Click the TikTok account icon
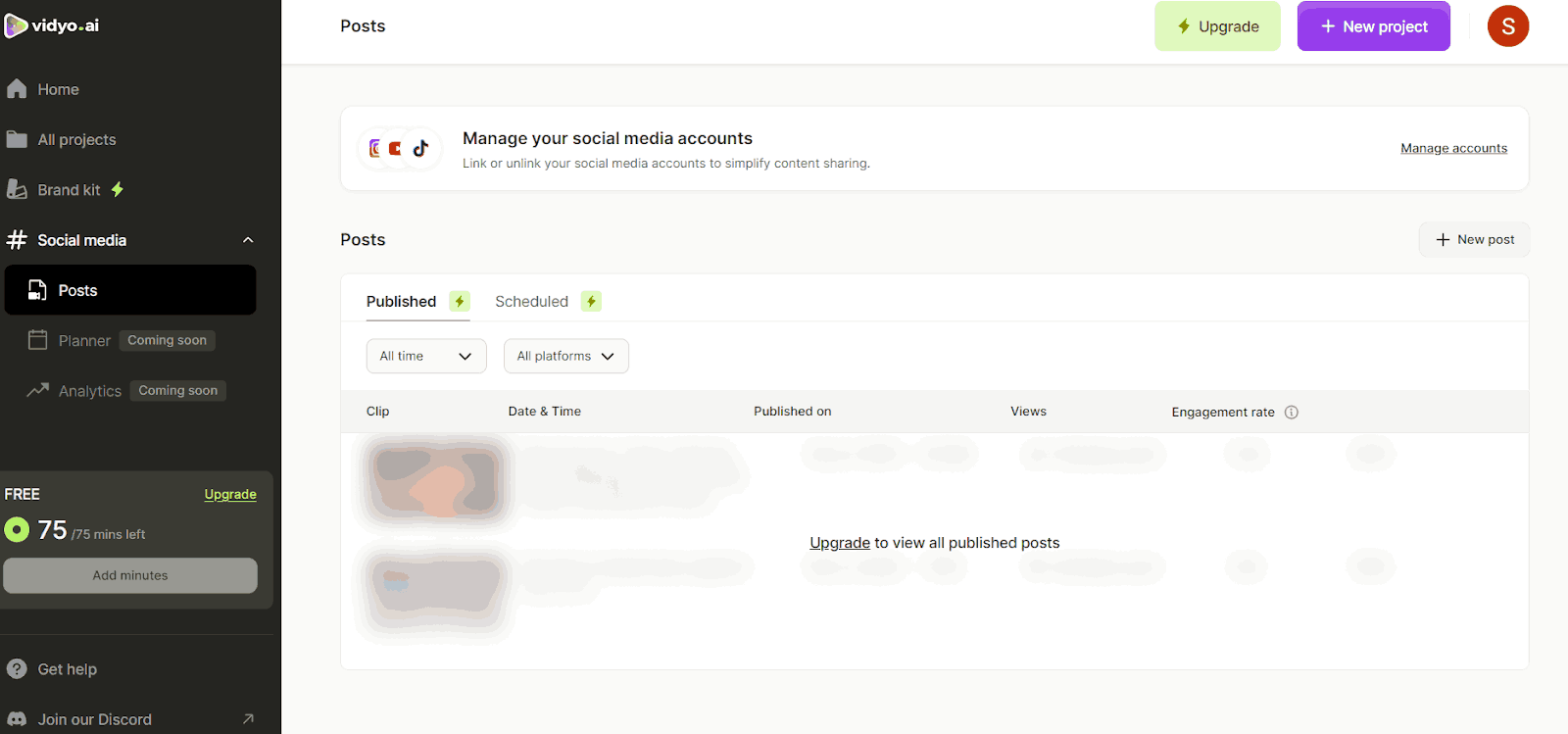The width and height of the screenshot is (1568, 734). point(420,148)
